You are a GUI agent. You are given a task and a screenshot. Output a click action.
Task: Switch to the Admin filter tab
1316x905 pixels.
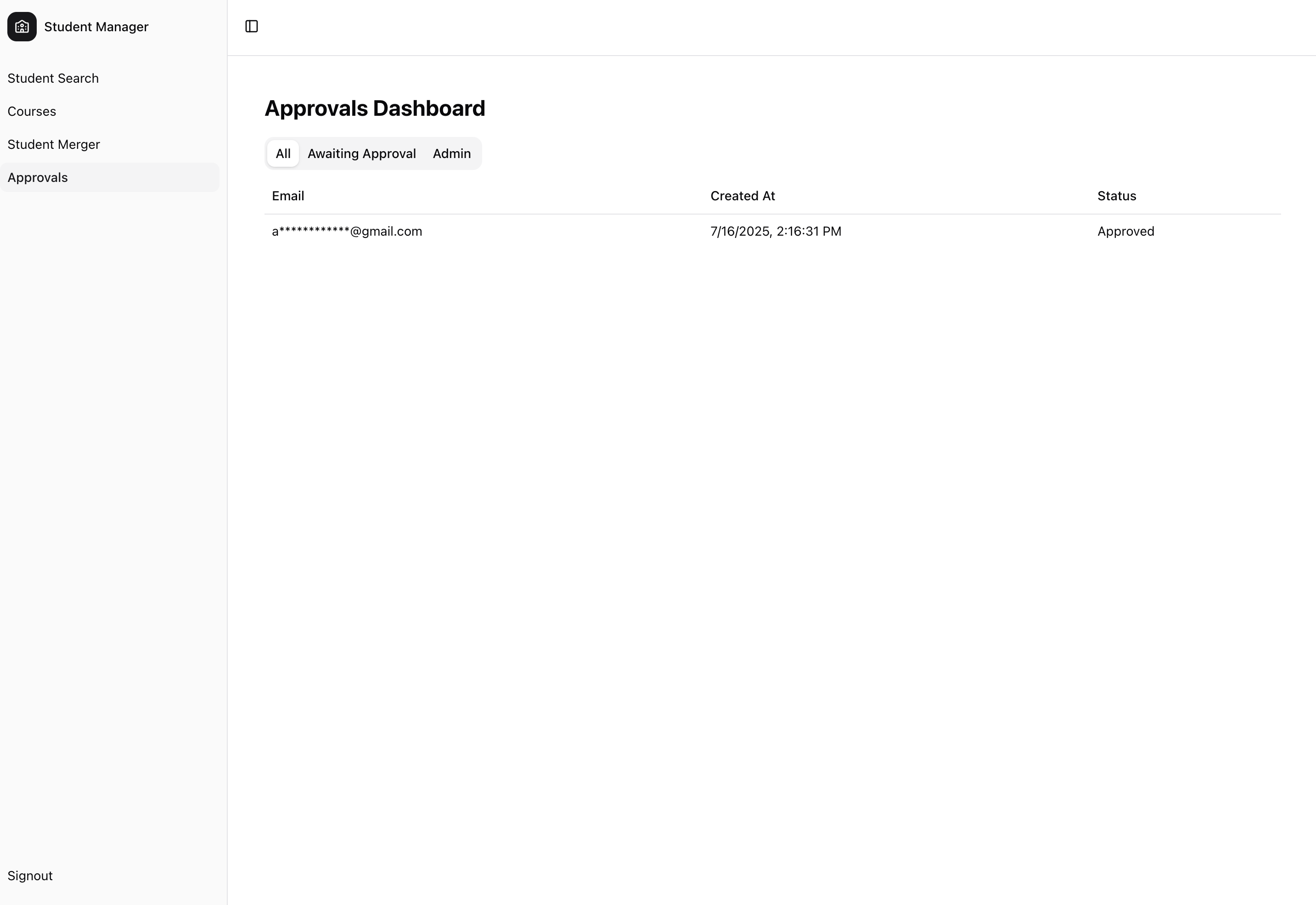[451, 153]
